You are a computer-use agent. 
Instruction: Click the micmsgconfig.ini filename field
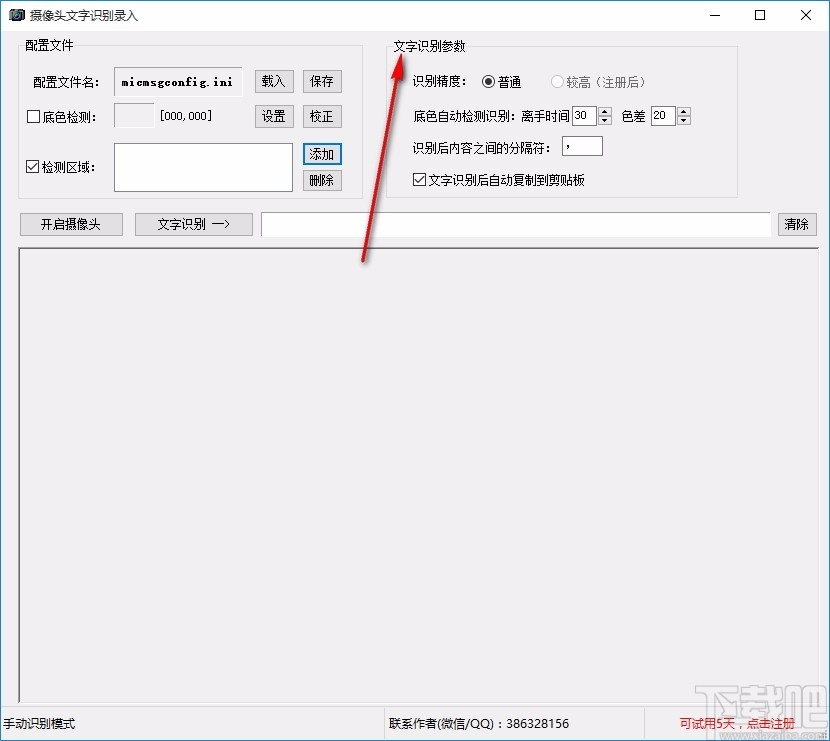pyautogui.click(x=177, y=81)
